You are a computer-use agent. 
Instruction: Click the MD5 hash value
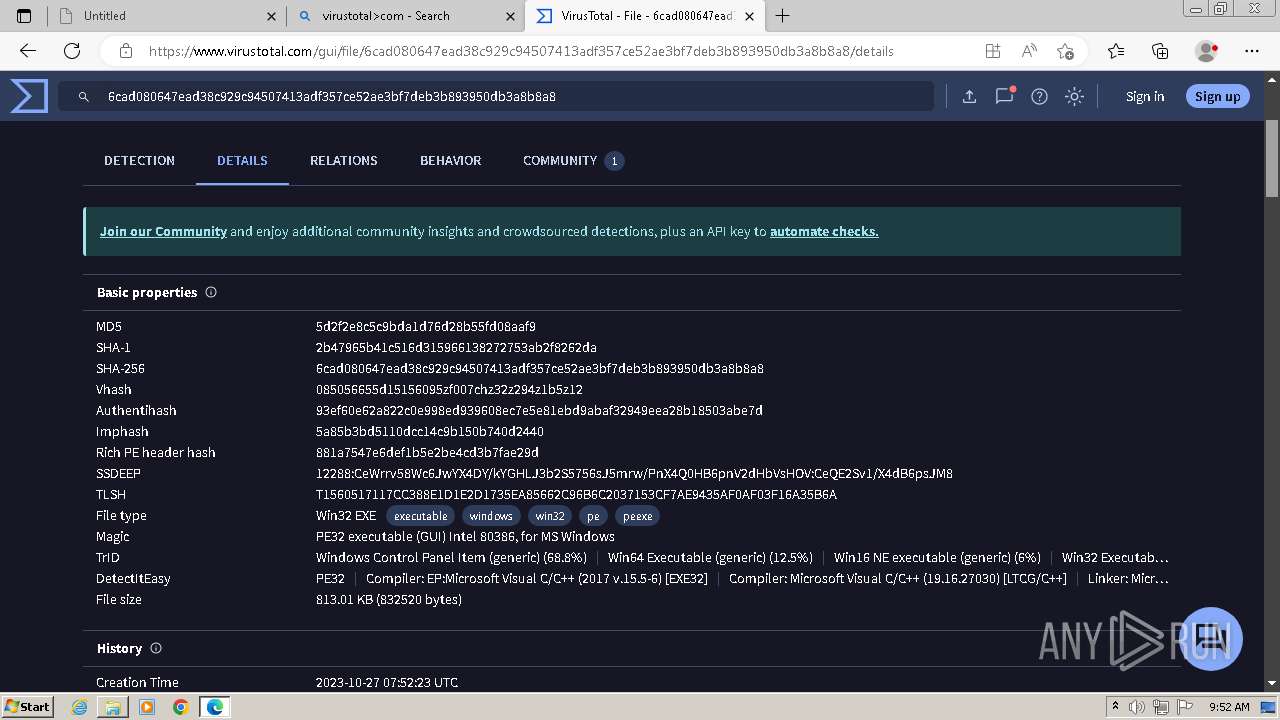point(426,326)
